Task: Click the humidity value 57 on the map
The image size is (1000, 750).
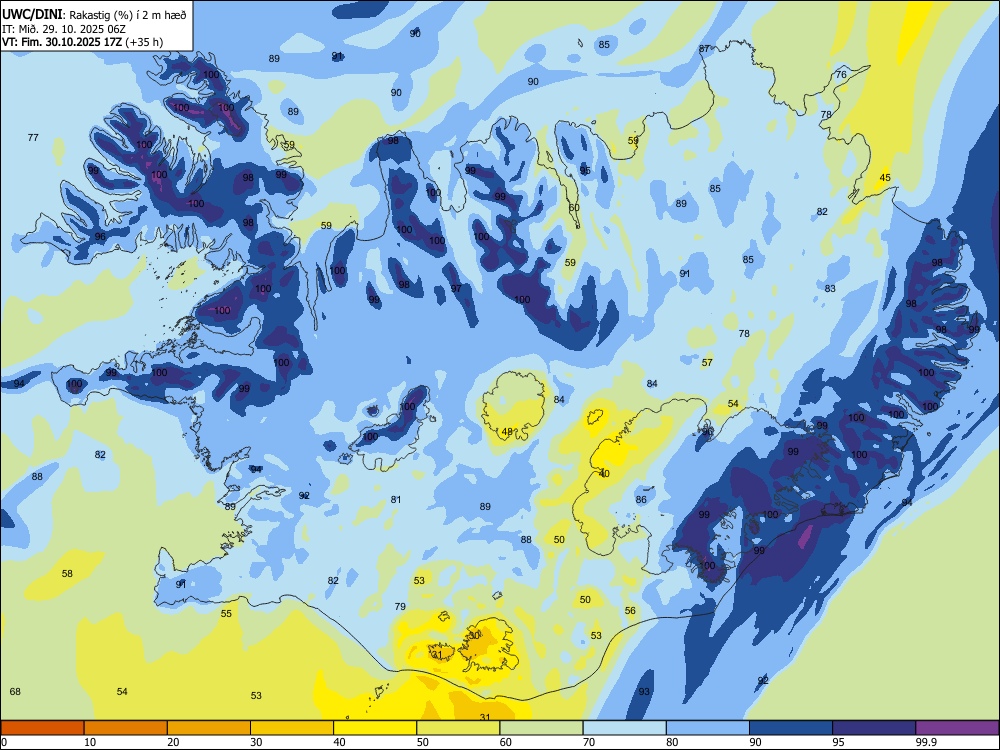Action: click(707, 362)
